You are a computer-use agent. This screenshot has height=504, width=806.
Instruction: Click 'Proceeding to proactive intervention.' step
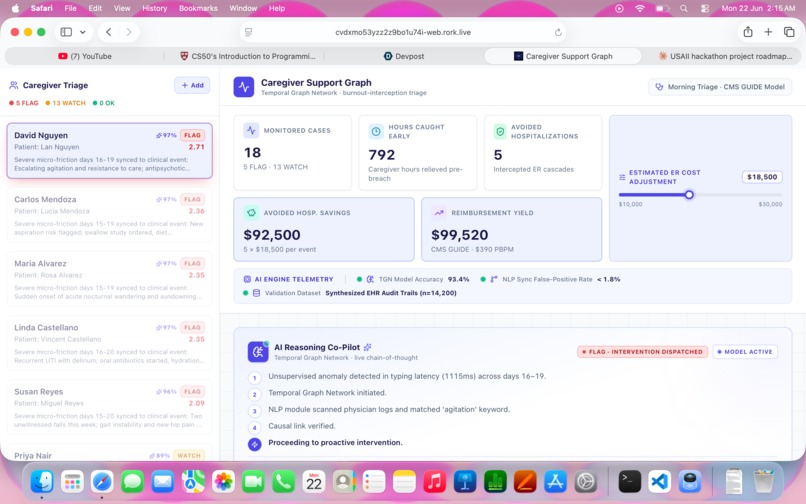(x=335, y=442)
